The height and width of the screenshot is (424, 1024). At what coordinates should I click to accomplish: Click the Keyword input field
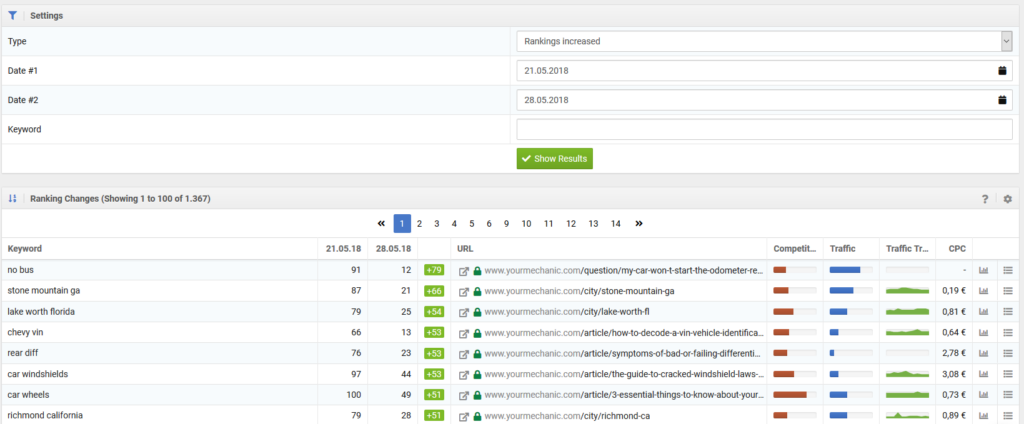[764, 130]
